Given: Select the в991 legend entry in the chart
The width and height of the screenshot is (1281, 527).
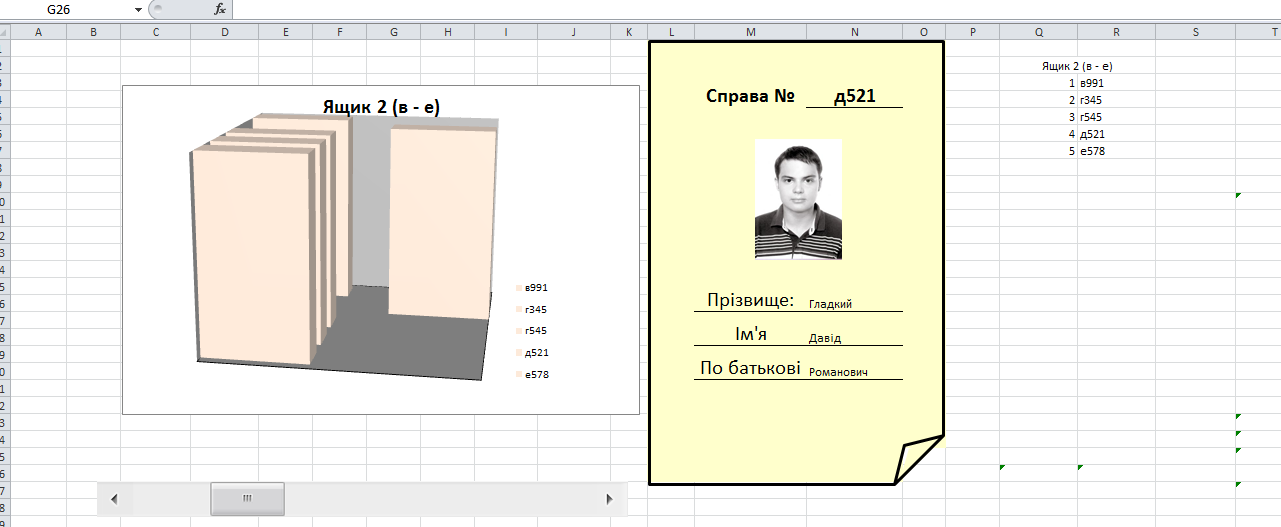Looking at the screenshot, I should [x=536, y=288].
